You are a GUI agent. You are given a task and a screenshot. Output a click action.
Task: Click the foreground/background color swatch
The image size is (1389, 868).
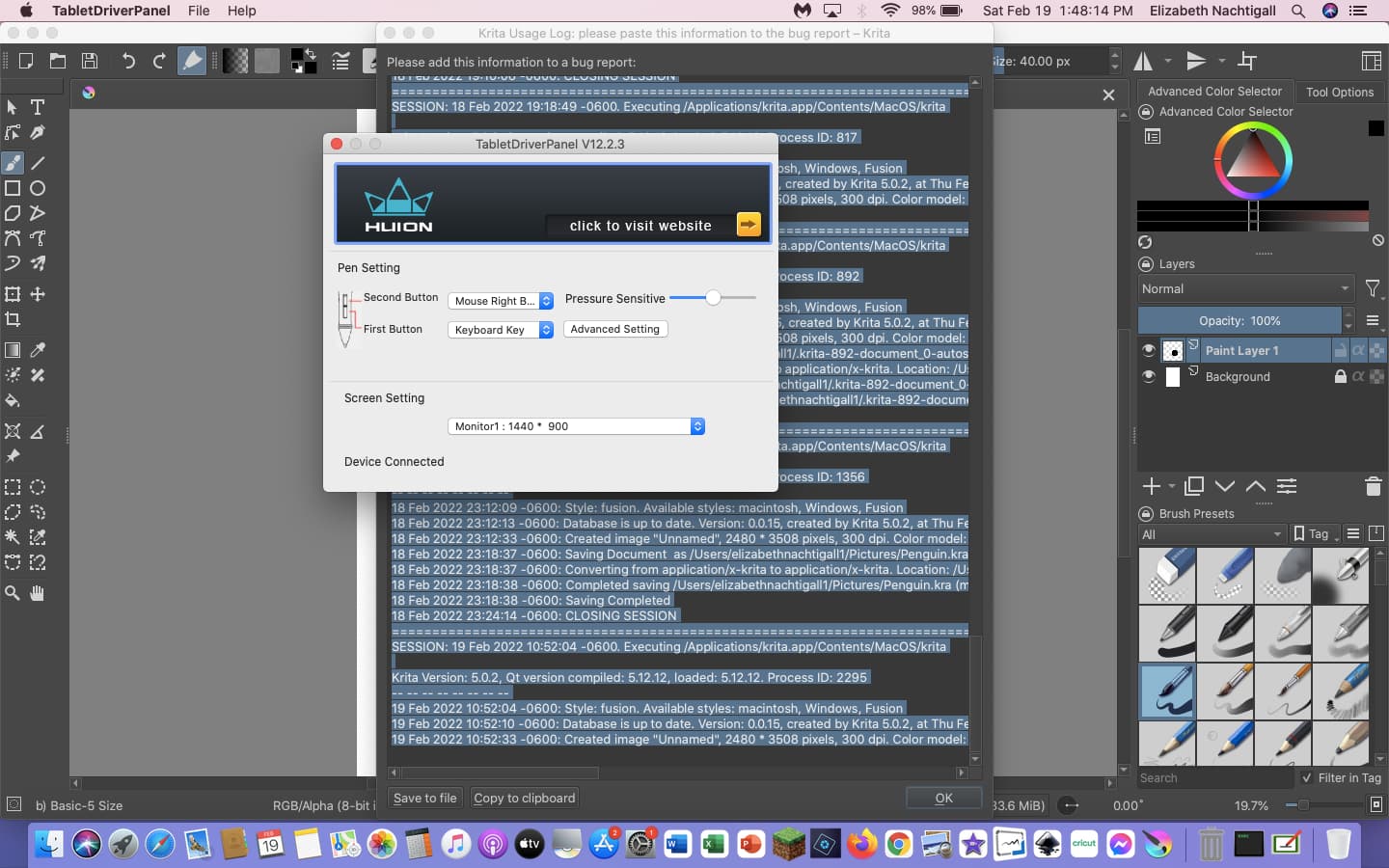(x=304, y=61)
